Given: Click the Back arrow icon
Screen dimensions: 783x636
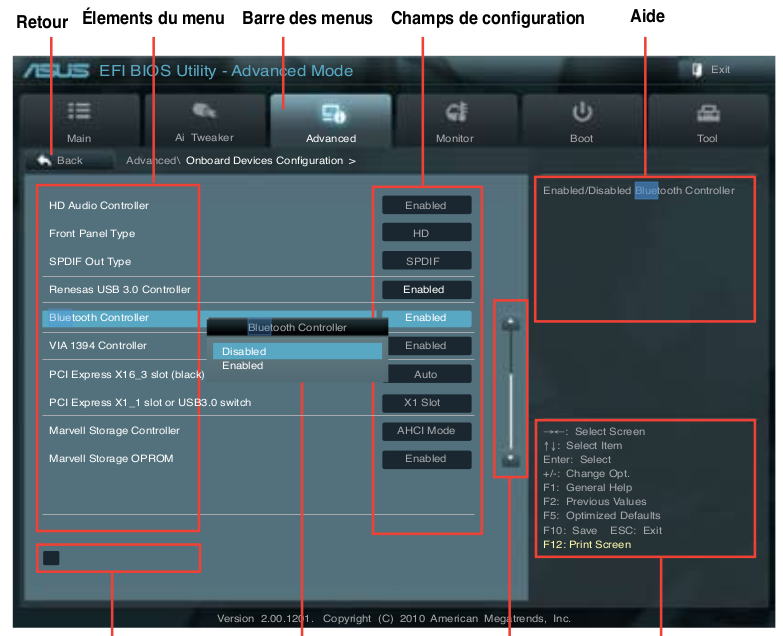Looking at the screenshot, I should pyautogui.click(x=44, y=160).
